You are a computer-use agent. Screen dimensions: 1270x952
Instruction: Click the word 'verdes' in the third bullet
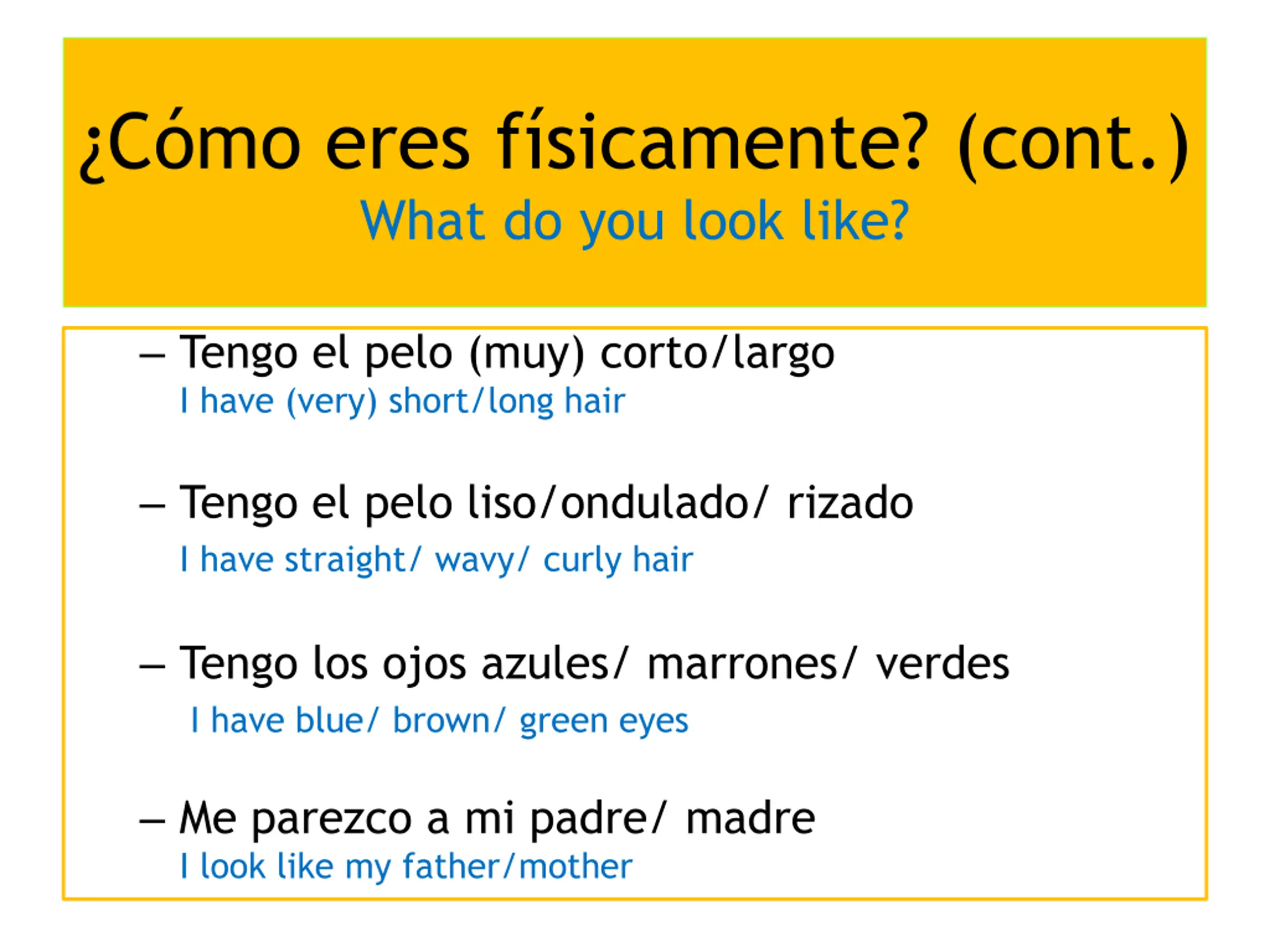tap(942, 664)
